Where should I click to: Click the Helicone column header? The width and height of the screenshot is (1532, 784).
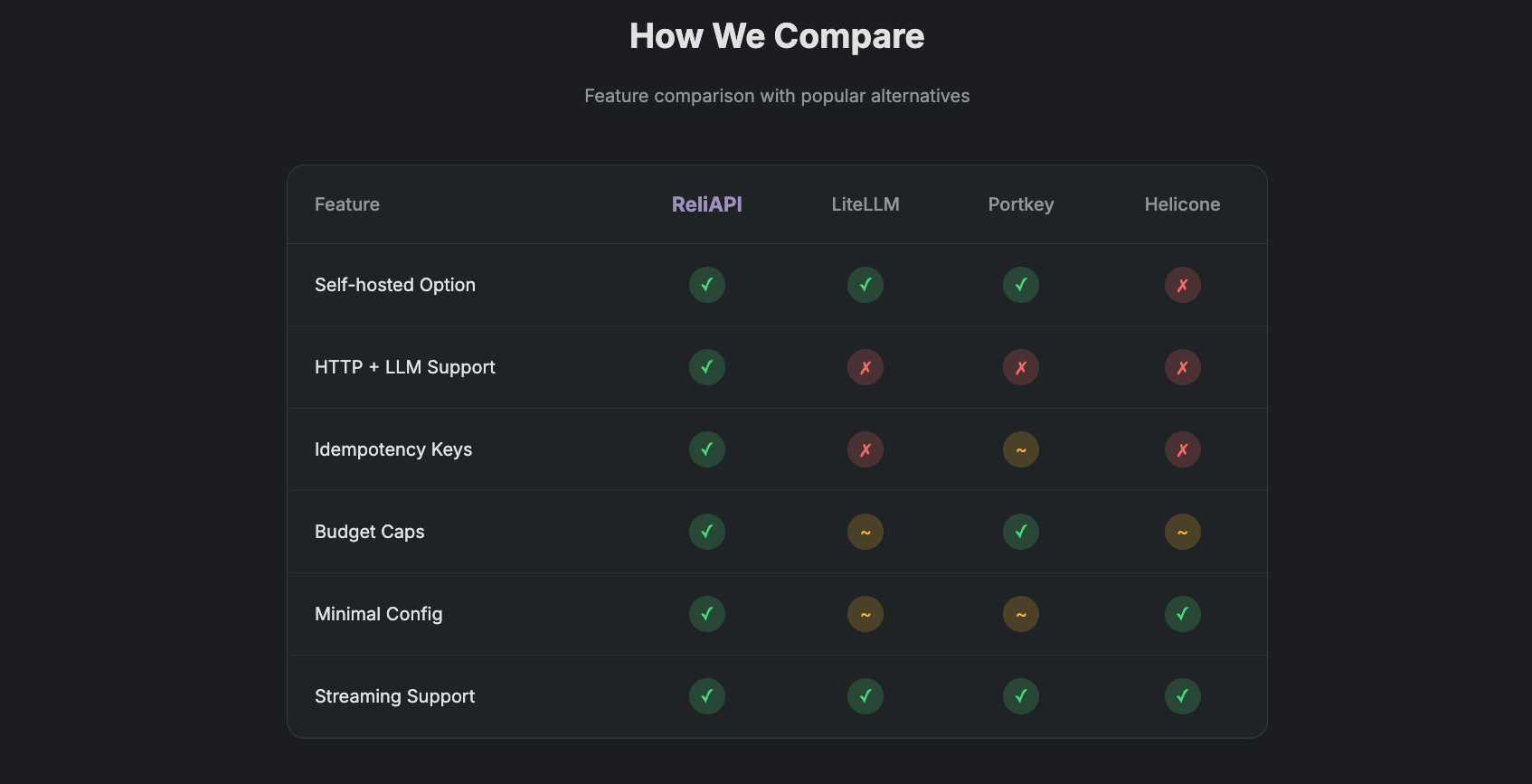coord(1183,204)
